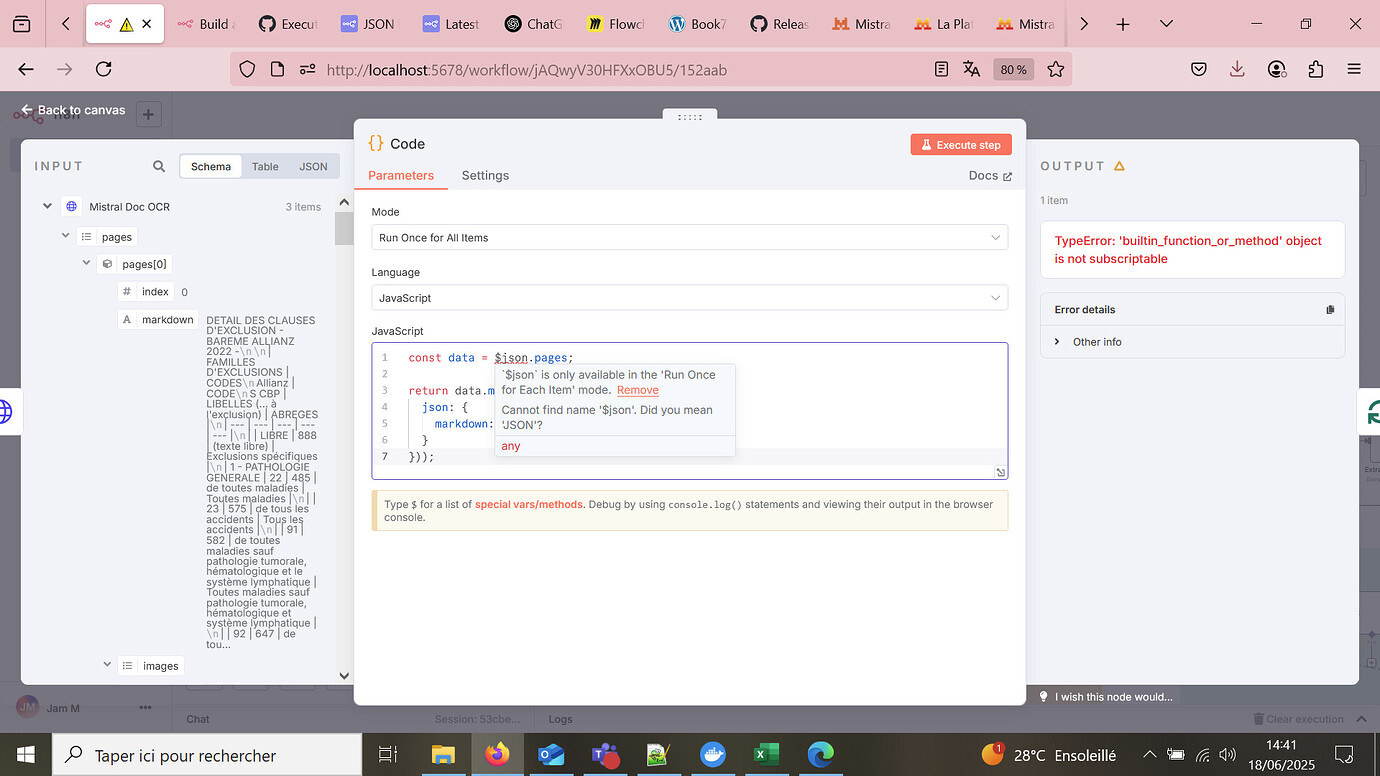Switch input view to the Table tab
The height and width of the screenshot is (776, 1380).
264,165
